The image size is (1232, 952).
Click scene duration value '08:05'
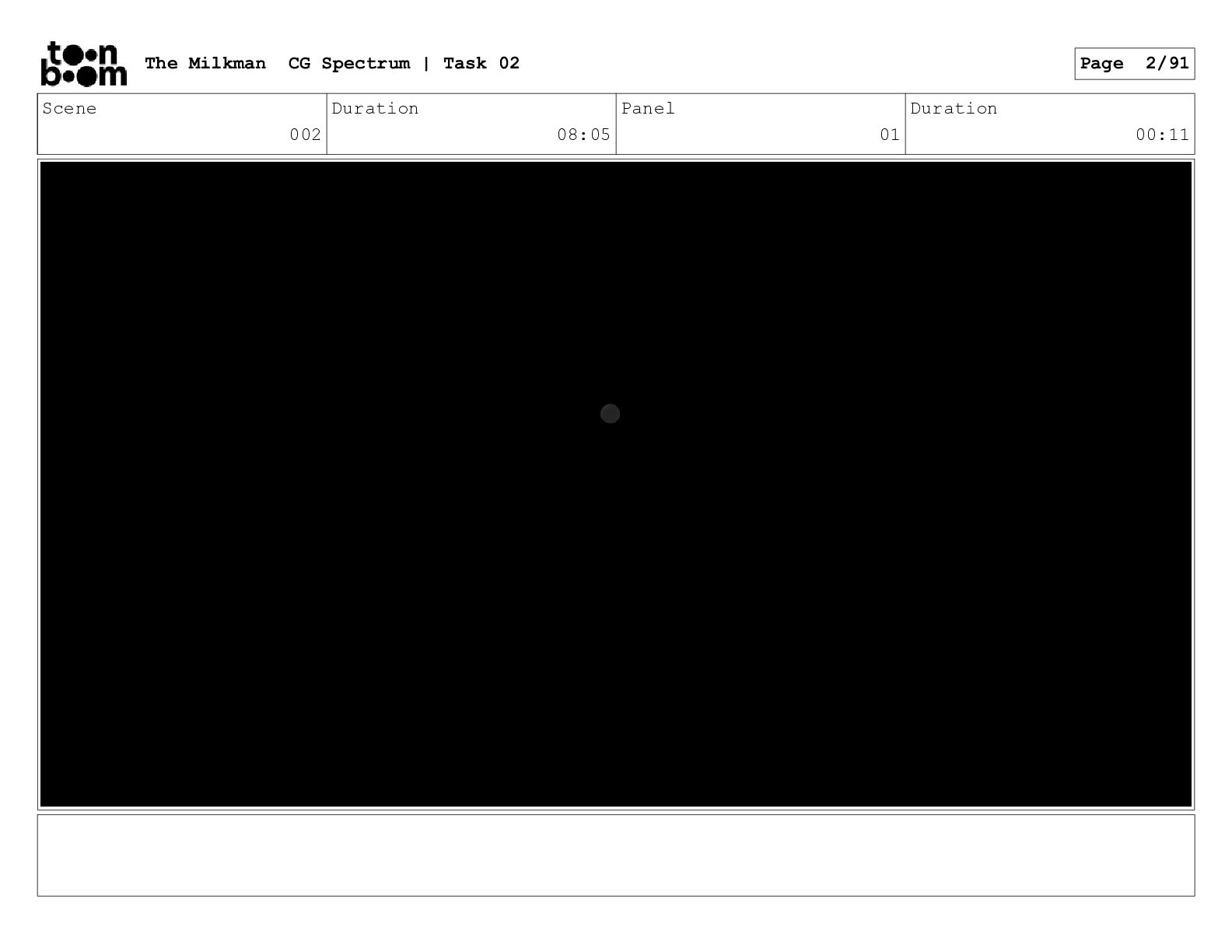click(584, 135)
